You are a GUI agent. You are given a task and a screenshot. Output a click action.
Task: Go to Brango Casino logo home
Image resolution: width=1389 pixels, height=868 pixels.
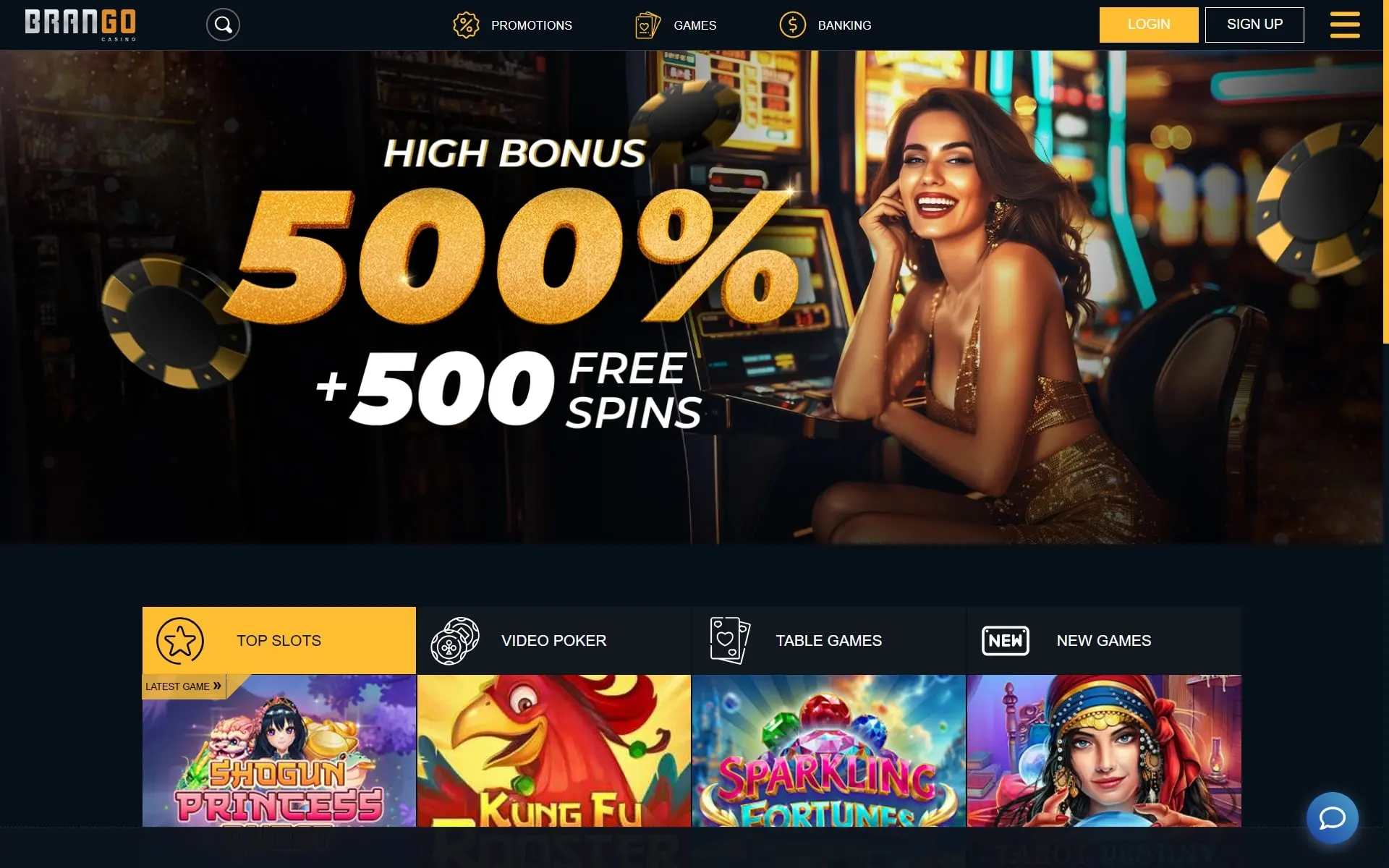[80, 25]
